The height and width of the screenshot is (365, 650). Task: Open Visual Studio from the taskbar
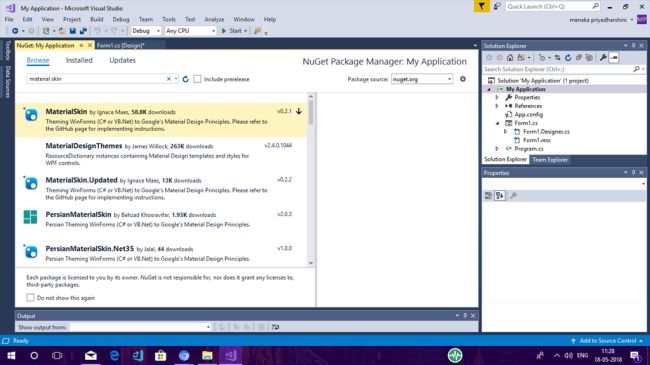point(231,355)
